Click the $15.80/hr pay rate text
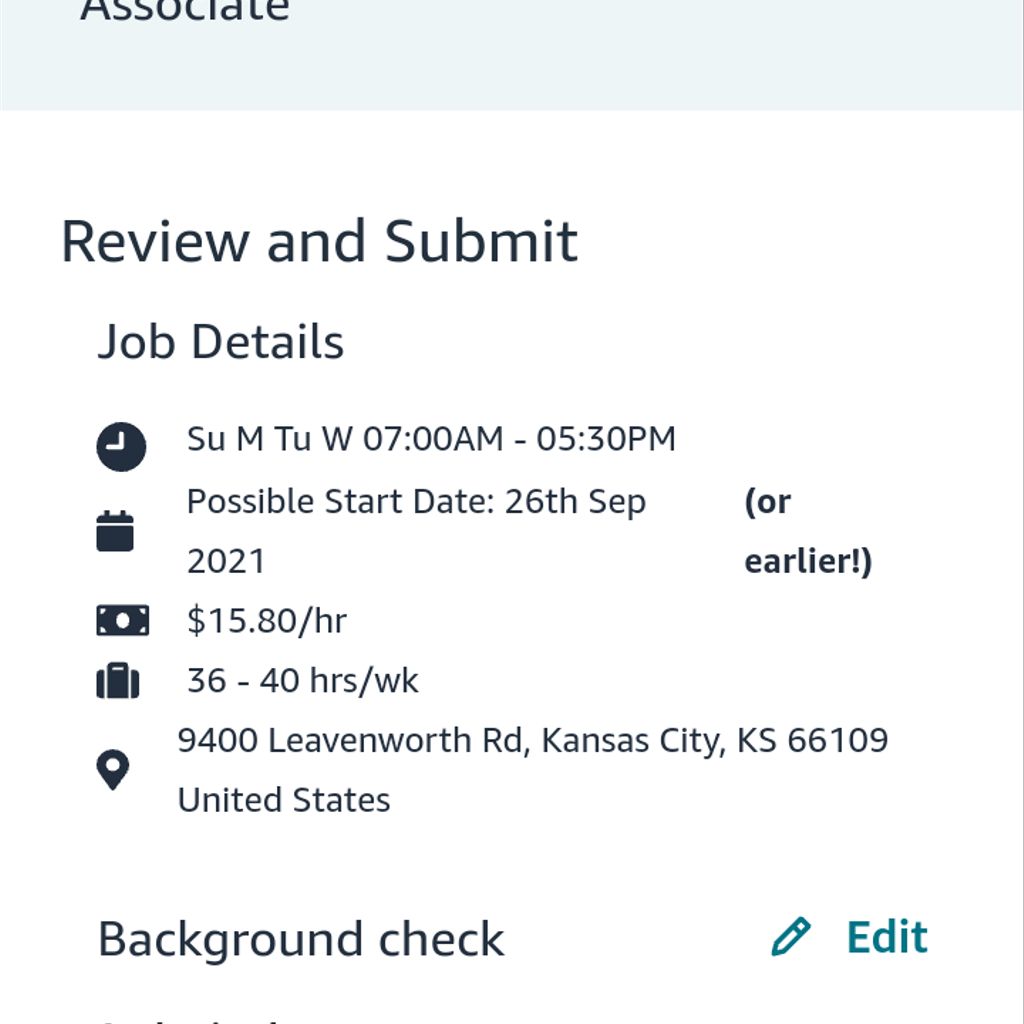Screen dimensions: 1024x1024 266,620
